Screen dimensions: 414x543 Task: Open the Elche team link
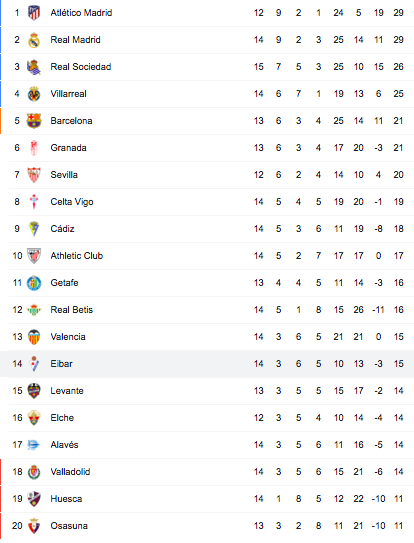click(x=62, y=418)
